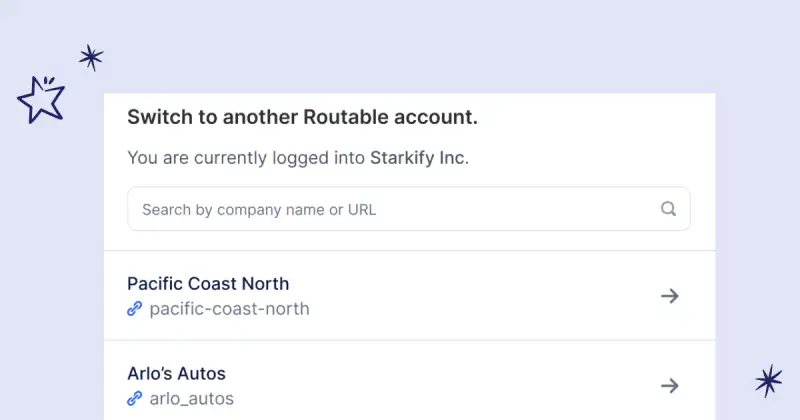Screen dimensions: 800x420
Task: Click divider between Pacific Coast North and Arlo's Autos
Action: pos(409,340)
